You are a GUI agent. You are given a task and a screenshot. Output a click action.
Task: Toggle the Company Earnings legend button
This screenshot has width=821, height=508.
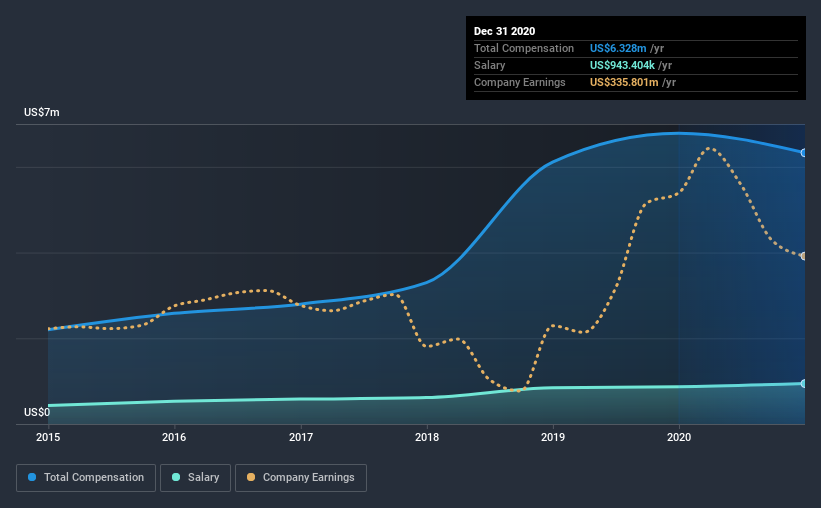[x=301, y=478]
